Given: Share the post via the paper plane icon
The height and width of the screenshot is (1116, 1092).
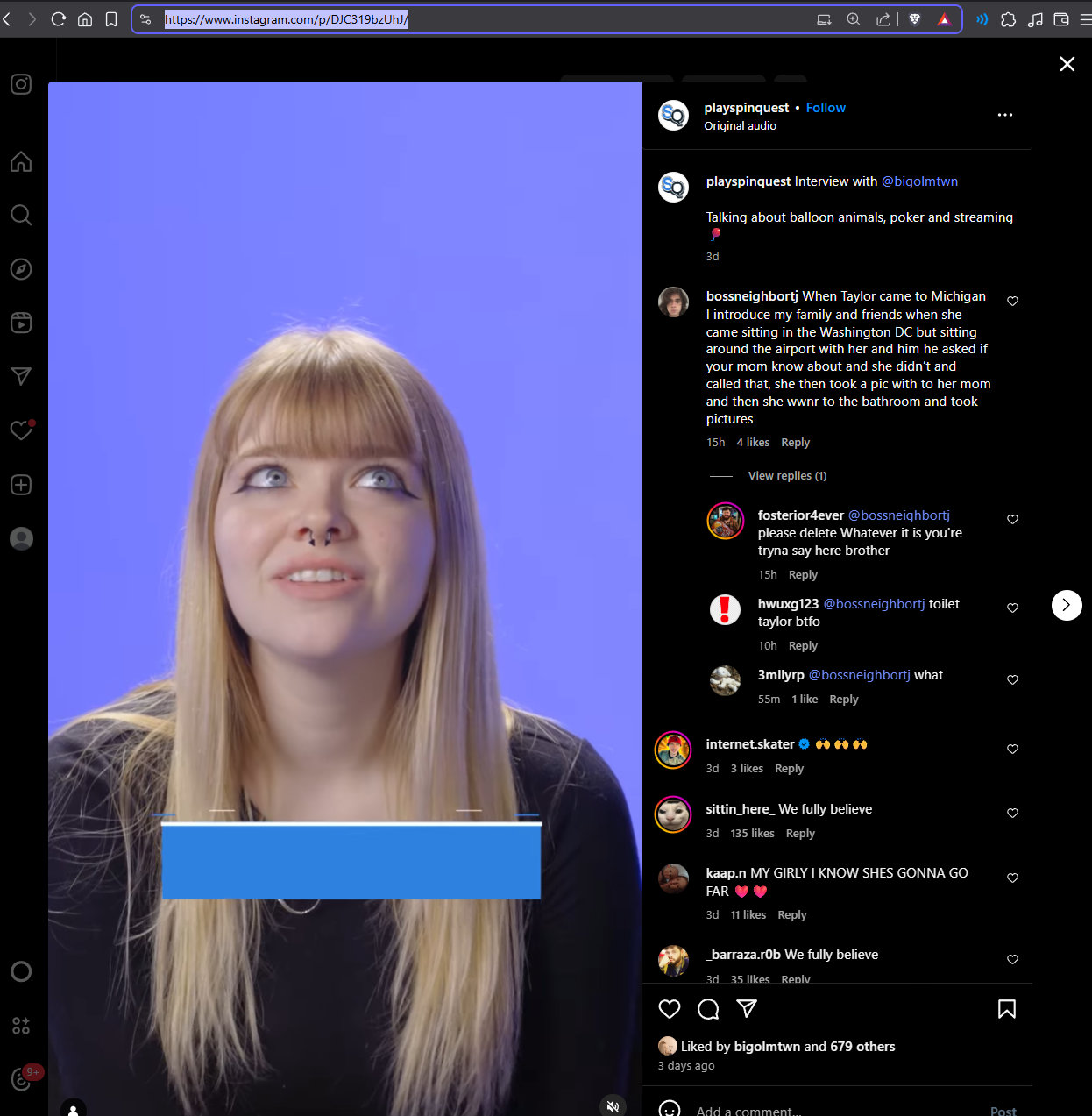Looking at the screenshot, I should (747, 1009).
